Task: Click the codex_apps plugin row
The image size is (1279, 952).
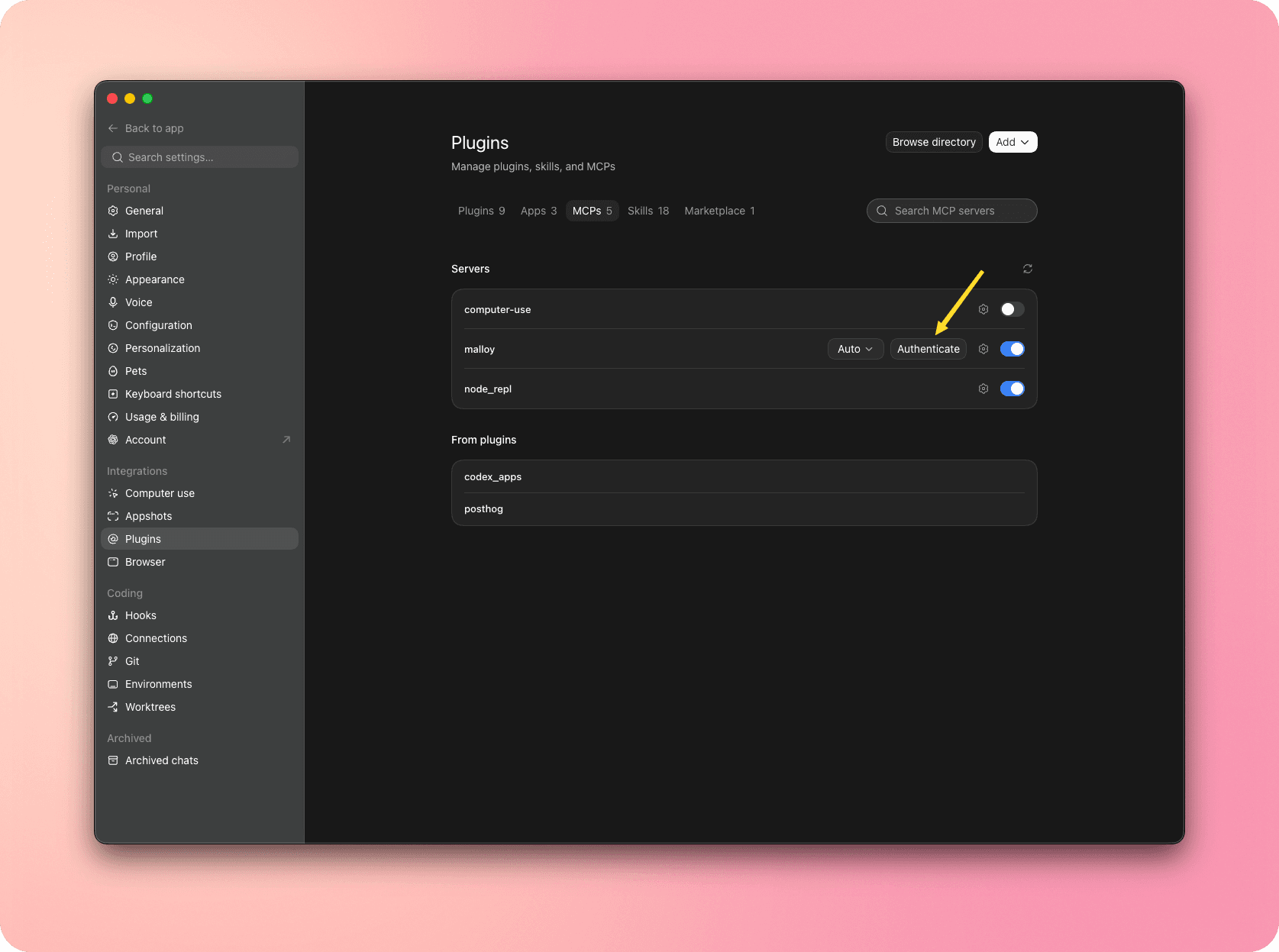Action: click(744, 476)
